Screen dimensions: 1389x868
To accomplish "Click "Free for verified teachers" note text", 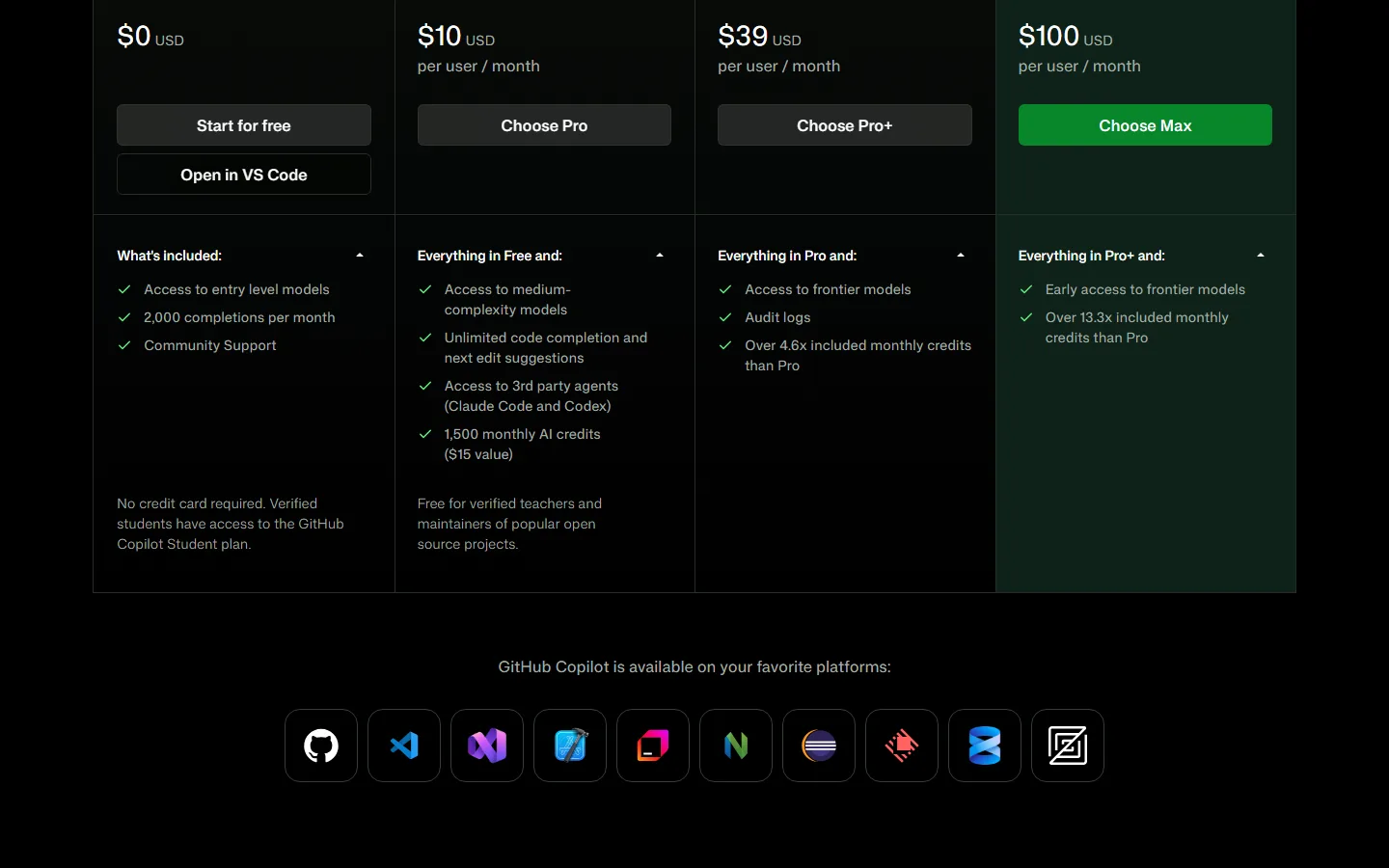I will (509, 524).
